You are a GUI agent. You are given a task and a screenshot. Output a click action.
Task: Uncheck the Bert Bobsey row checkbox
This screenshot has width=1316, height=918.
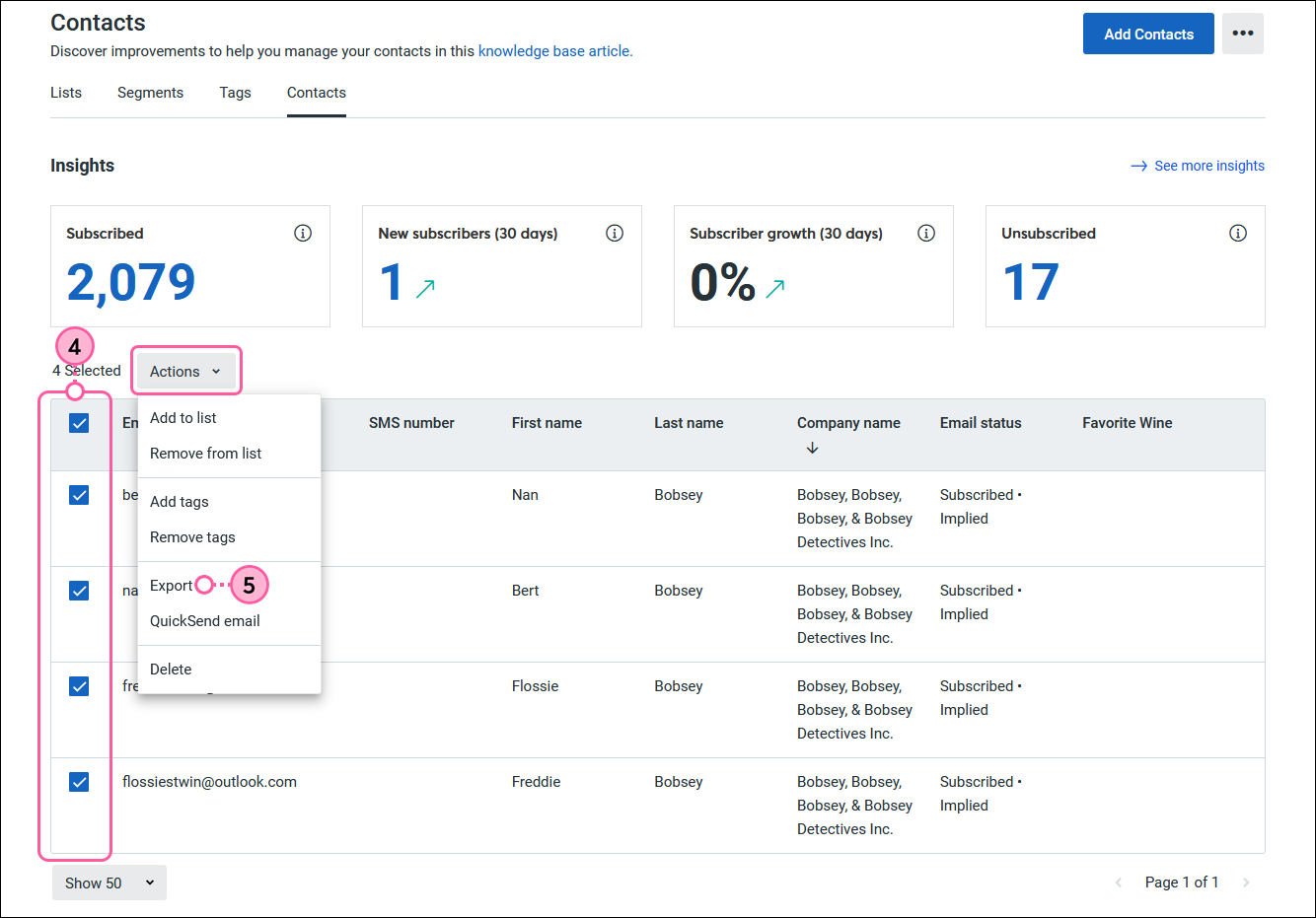point(79,591)
